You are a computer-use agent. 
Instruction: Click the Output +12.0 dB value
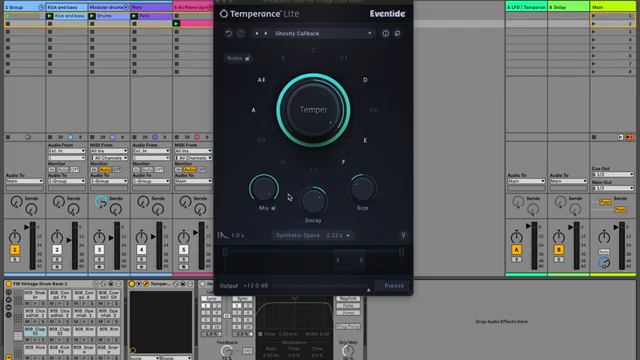coord(256,286)
